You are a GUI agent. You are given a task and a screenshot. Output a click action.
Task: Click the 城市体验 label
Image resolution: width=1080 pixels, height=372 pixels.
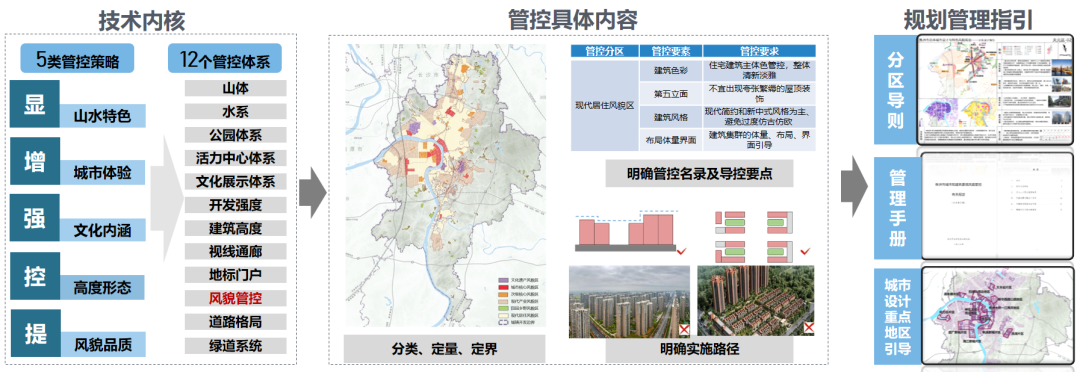pos(102,172)
